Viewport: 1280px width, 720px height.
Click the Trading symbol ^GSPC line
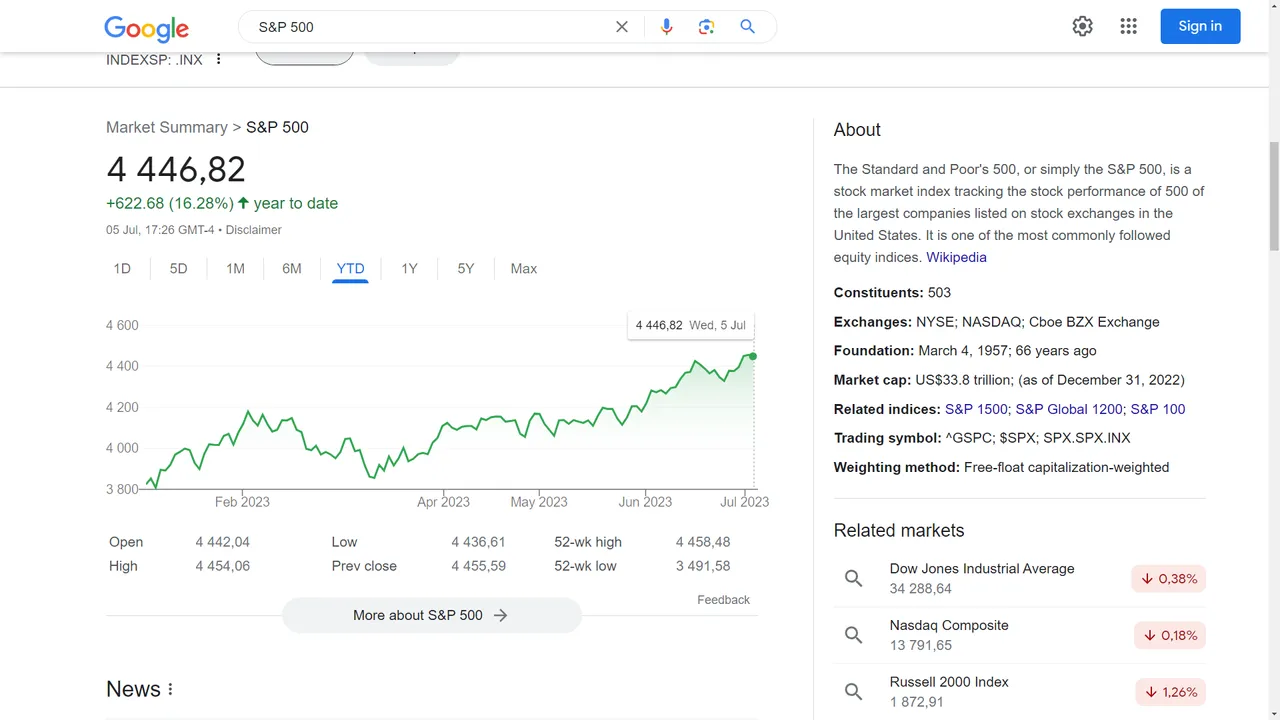tap(982, 438)
